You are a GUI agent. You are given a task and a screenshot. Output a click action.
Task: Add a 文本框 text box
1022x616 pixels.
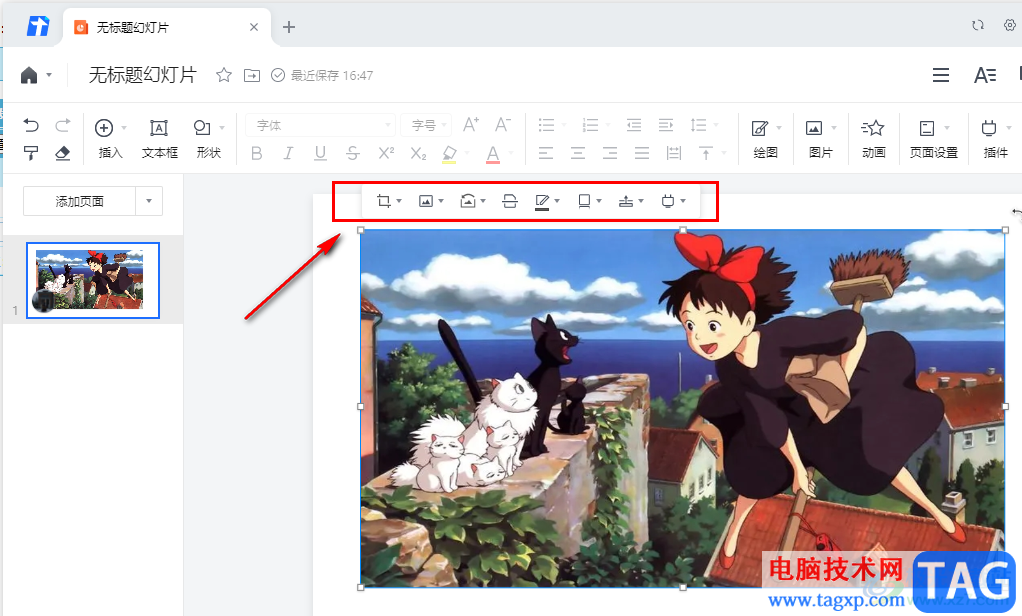[160, 139]
